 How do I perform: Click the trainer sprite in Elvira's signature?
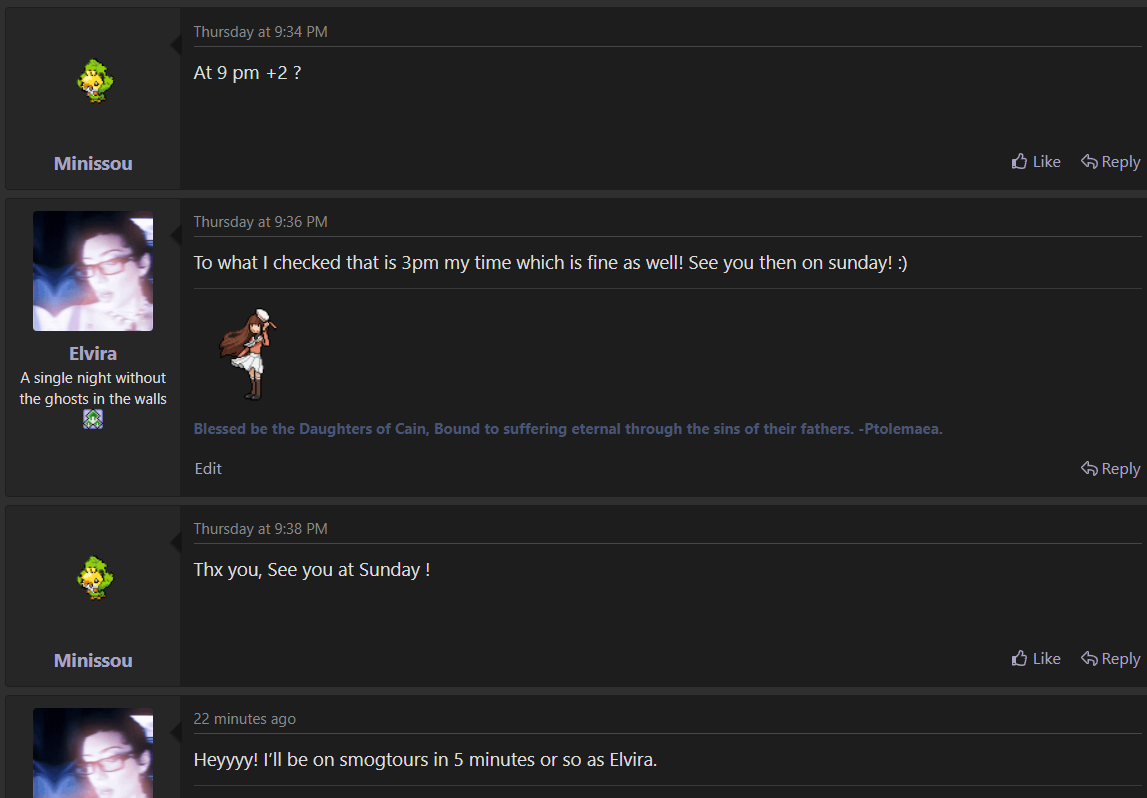tap(248, 354)
